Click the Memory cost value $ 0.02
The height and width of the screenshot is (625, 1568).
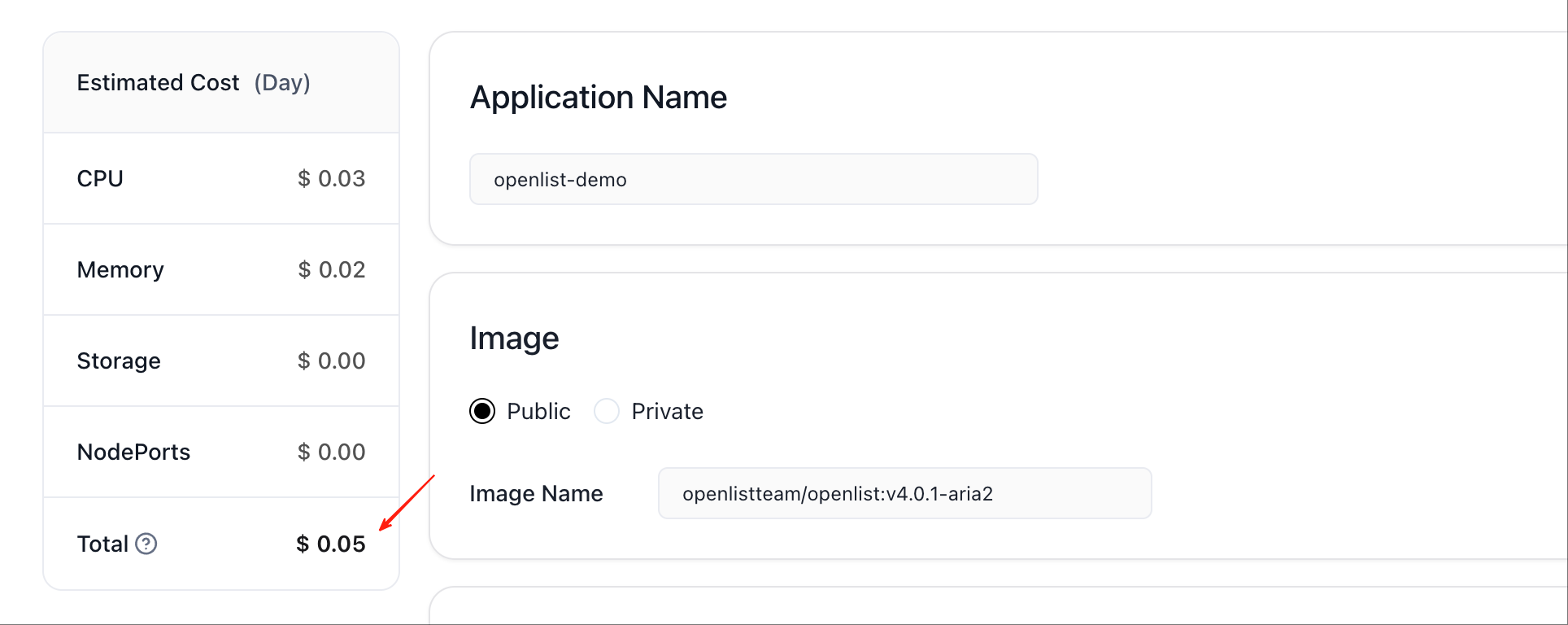pos(331,269)
